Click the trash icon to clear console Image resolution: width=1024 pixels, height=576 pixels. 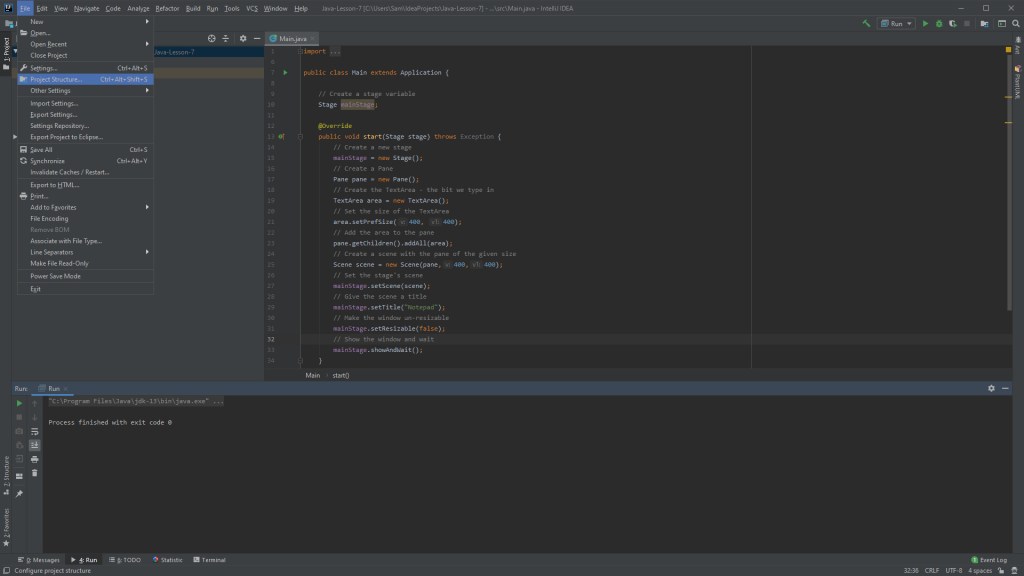(x=34, y=473)
